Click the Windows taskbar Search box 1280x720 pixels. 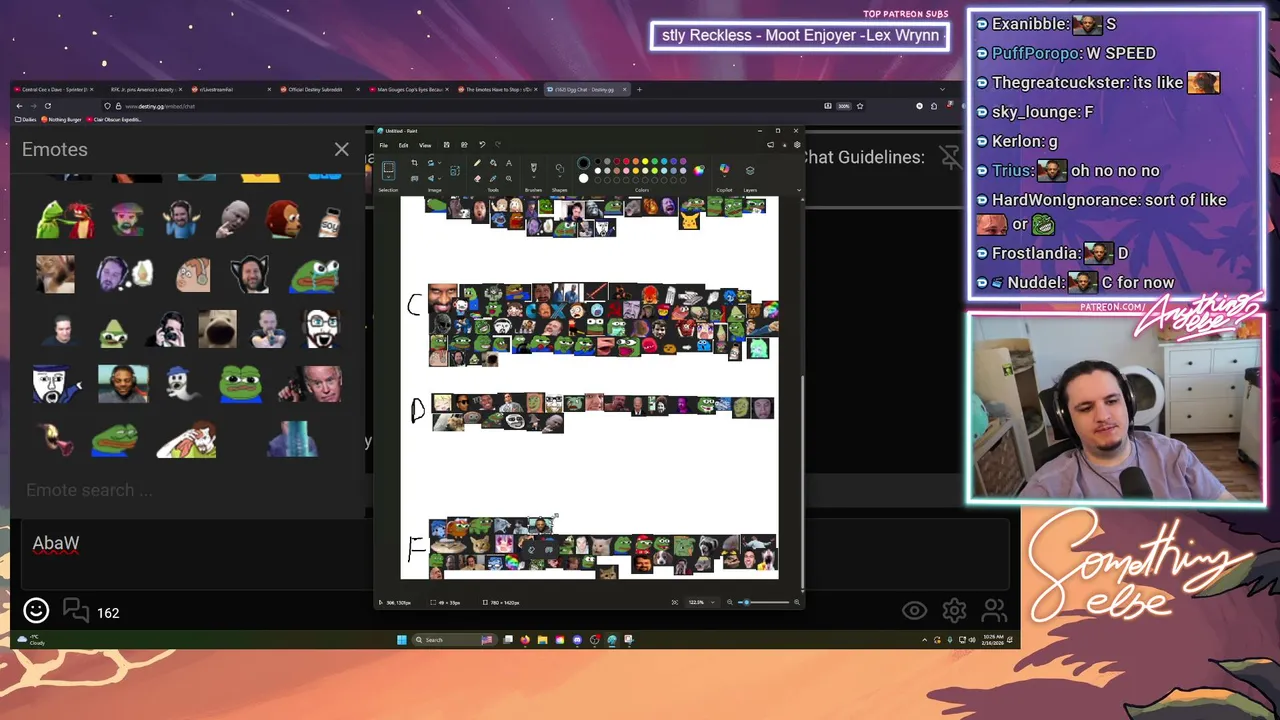[x=454, y=640]
